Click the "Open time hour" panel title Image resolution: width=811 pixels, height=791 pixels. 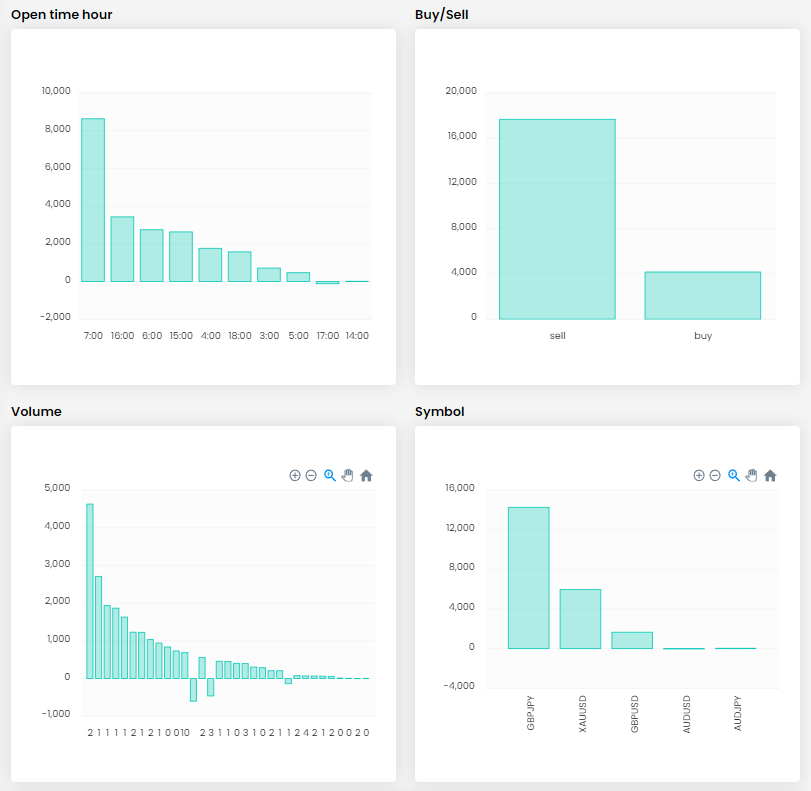coord(62,14)
